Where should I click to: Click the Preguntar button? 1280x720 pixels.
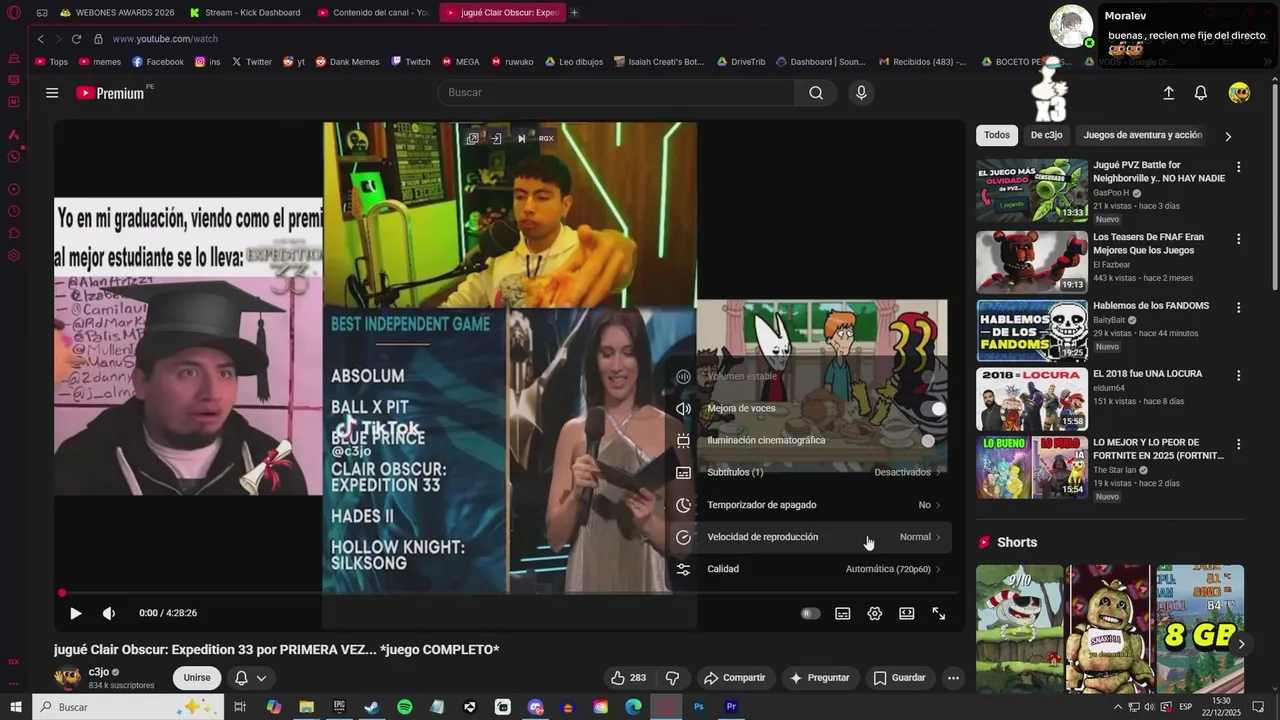pyautogui.click(x=820, y=678)
